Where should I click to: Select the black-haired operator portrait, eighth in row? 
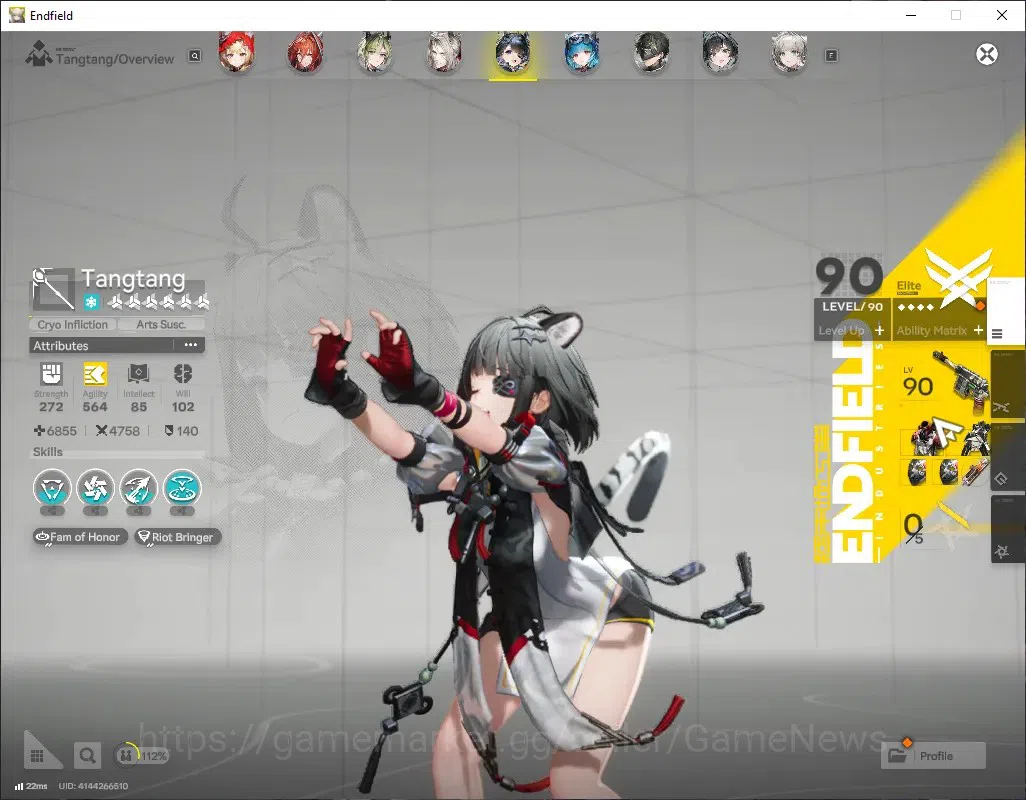point(720,52)
